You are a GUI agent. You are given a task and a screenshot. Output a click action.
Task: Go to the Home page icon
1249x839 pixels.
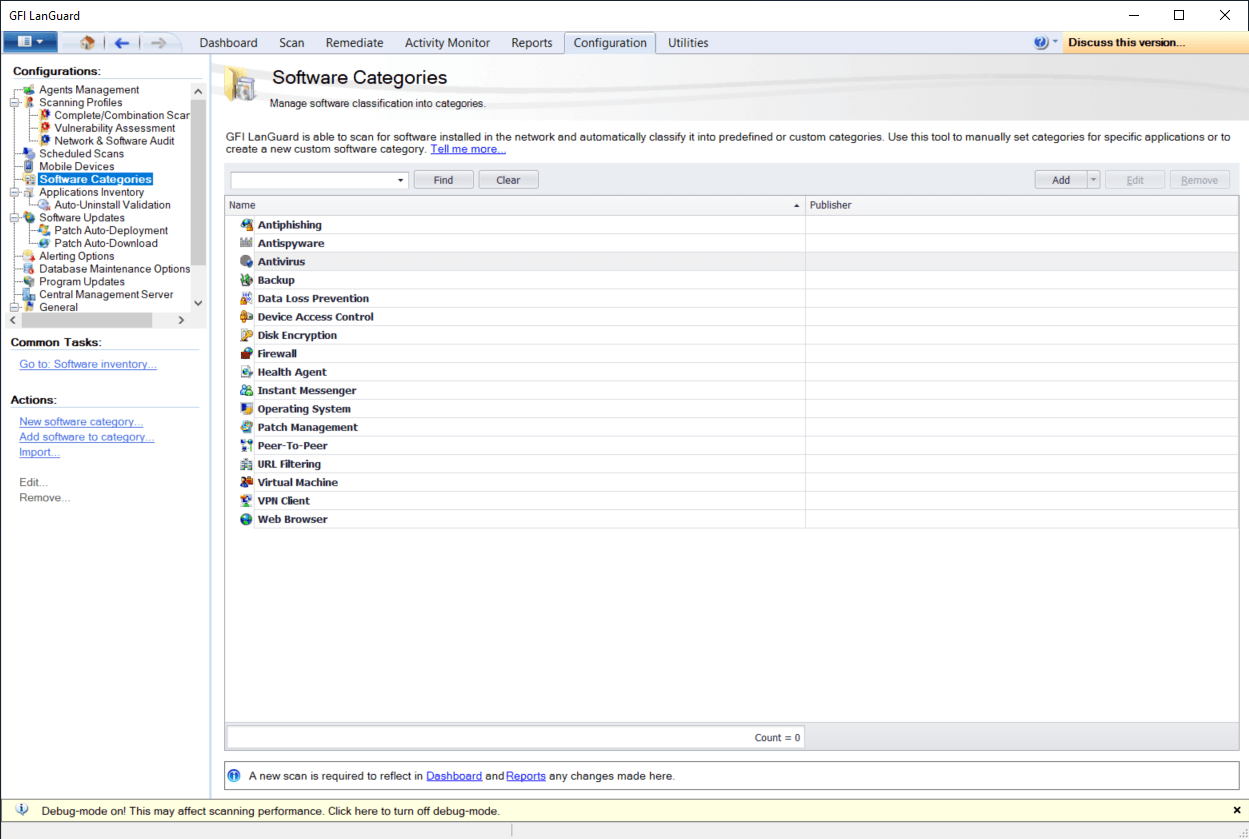(87, 42)
